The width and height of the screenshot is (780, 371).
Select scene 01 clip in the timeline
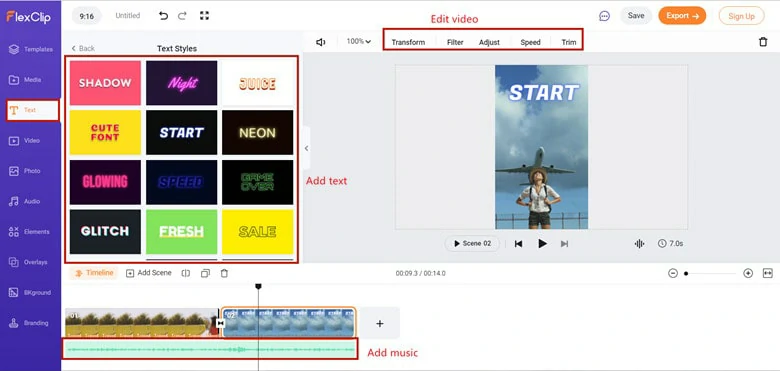click(x=141, y=322)
